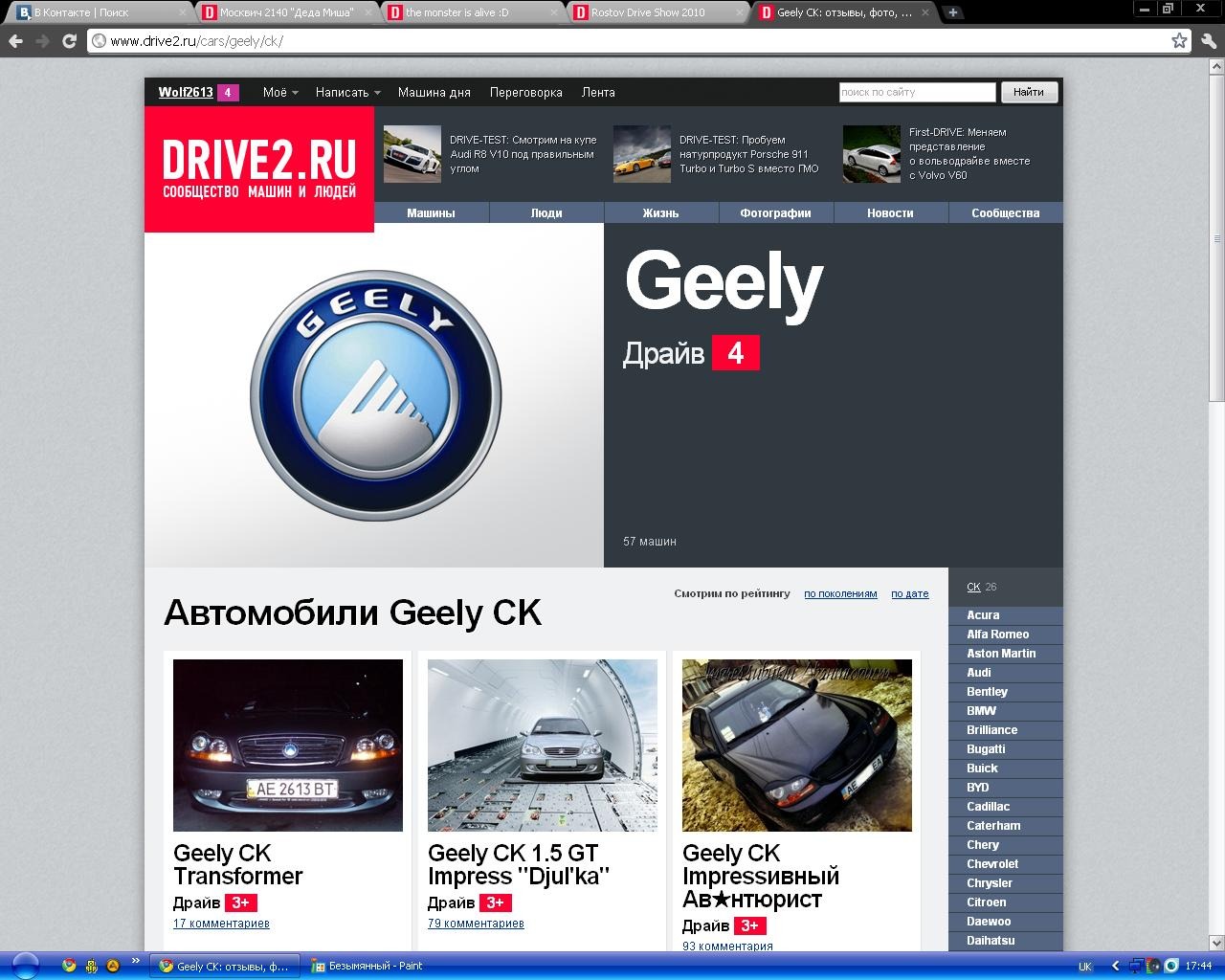Select Bugatti in the brand list
The height and width of the screenshot is (980, 1225).
(x=1006, y=749)
